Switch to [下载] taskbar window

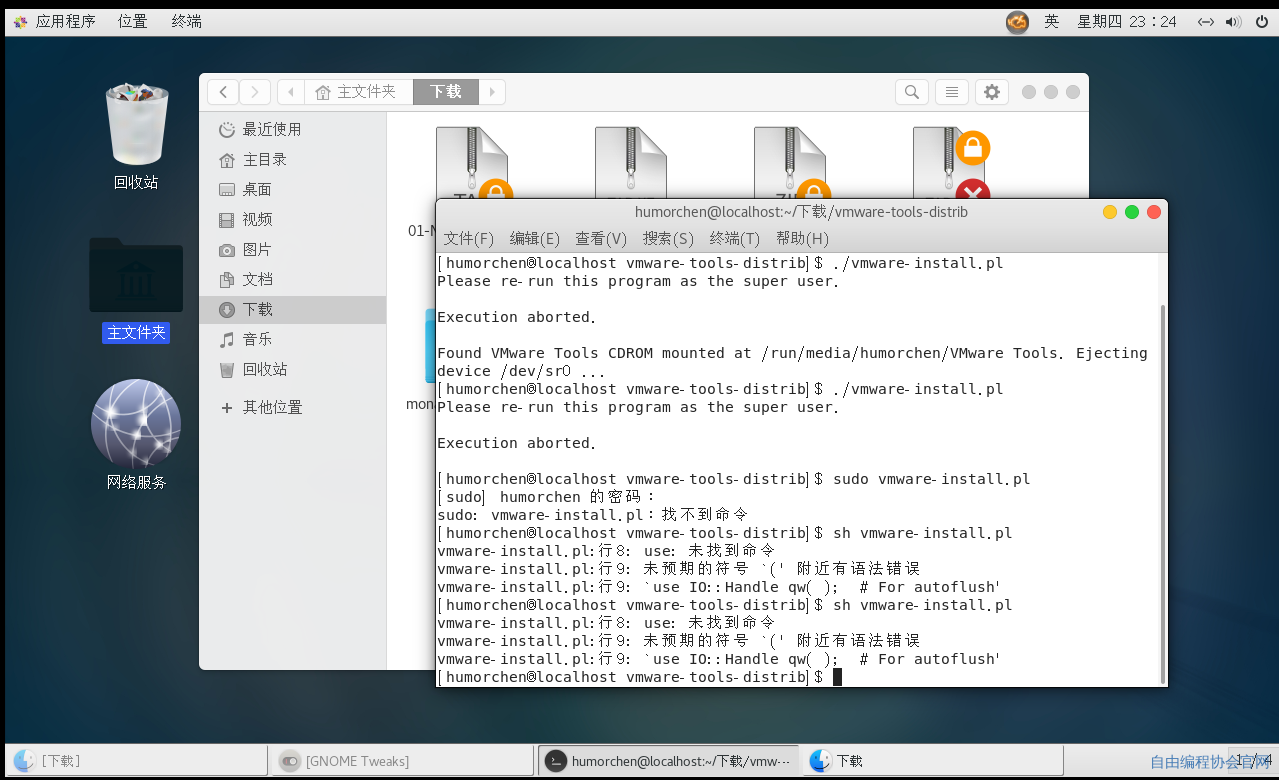coord(137,761)
